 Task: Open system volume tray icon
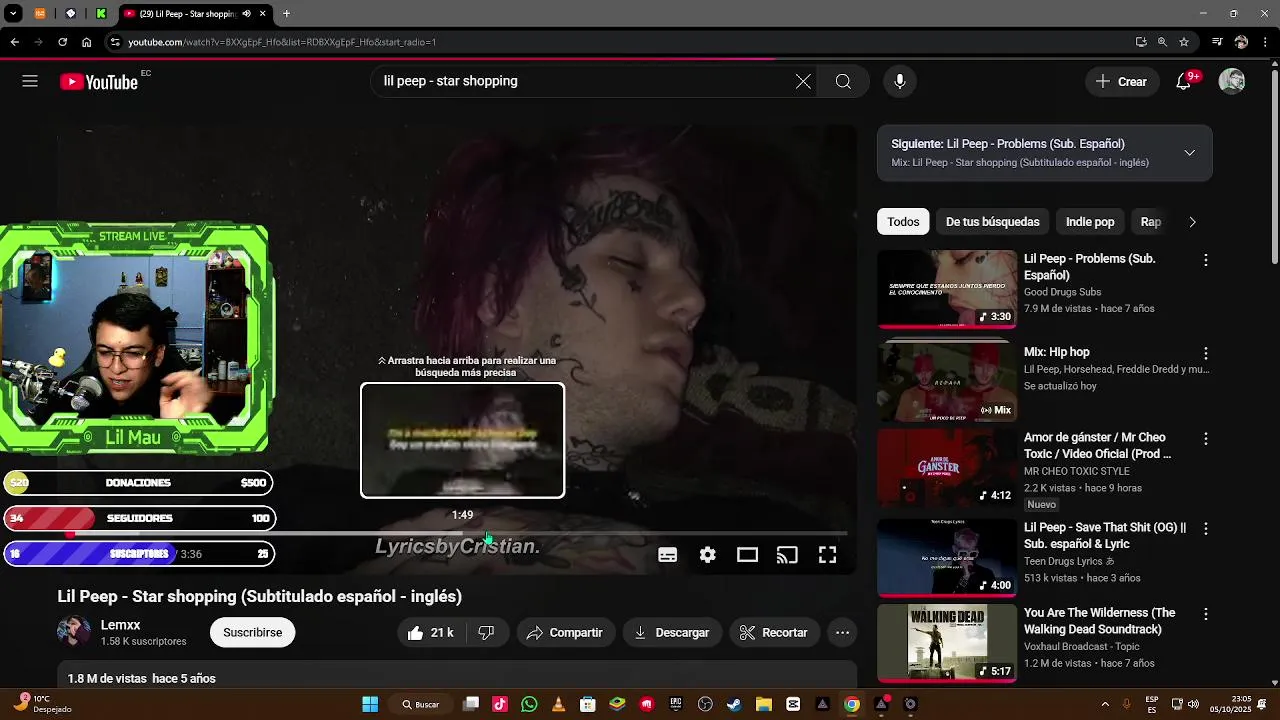click(1195, 704)
